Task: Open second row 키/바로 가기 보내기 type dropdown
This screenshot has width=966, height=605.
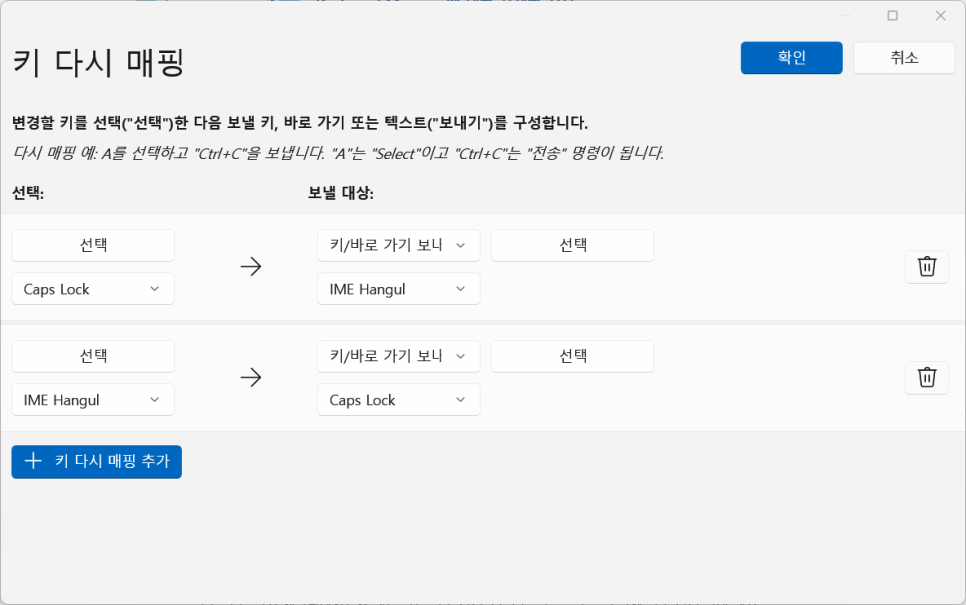Action: [x=399, y=356]
